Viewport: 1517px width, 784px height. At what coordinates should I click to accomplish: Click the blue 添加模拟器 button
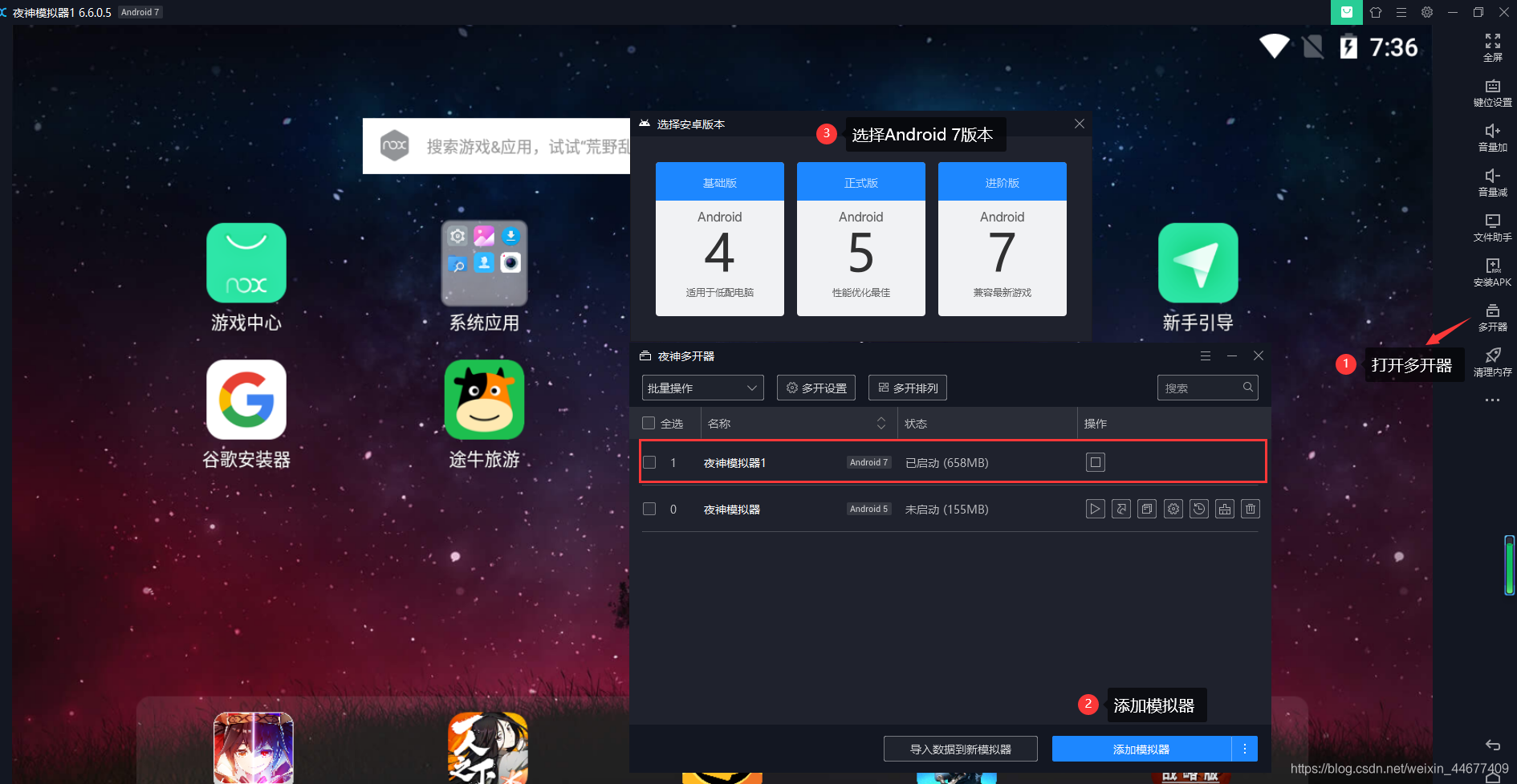tap(1141, 749)
